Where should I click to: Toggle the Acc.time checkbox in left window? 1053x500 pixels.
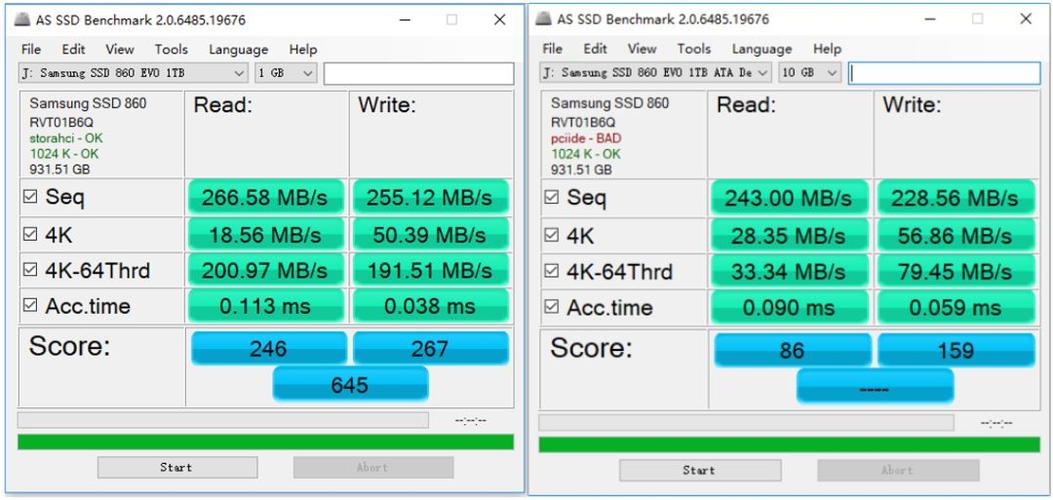tap(30, 305)
